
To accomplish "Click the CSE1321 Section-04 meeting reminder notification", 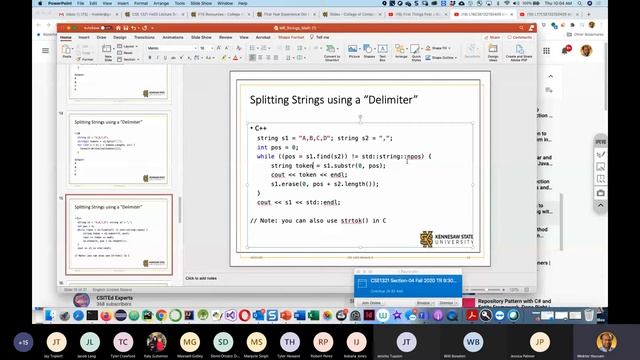I will tap(408, 286).
